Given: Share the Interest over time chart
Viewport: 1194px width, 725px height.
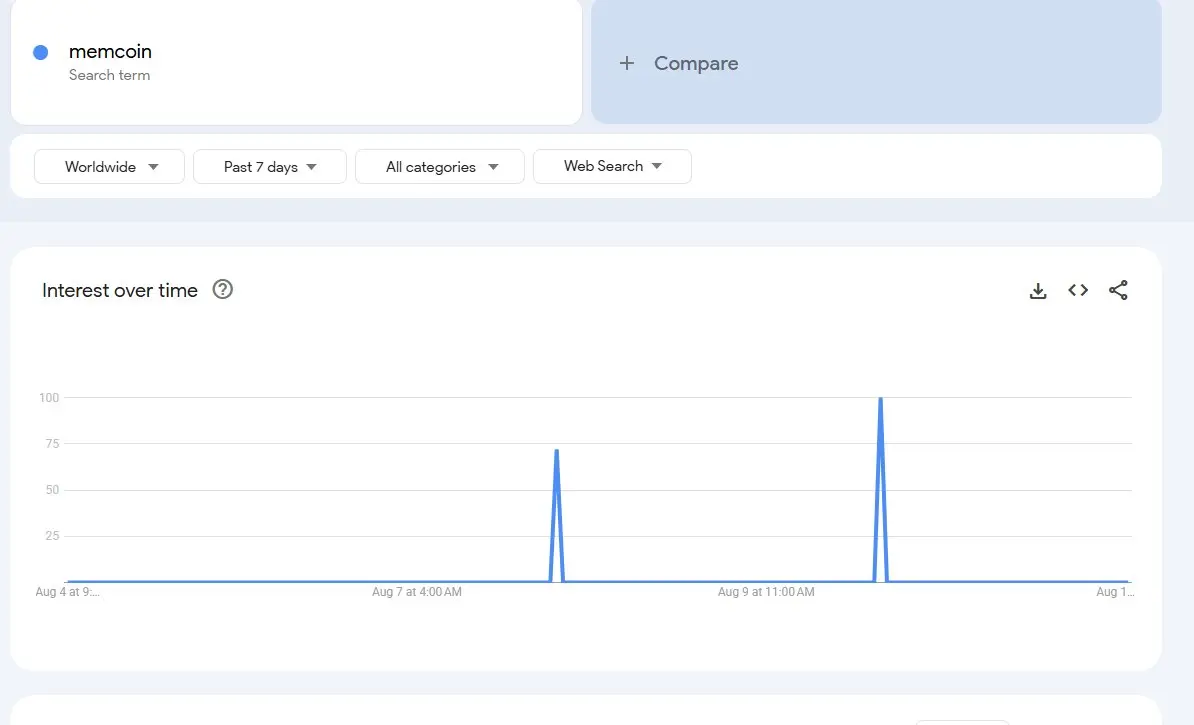Looking at the screenshot, I should (x=1118, y=290).
